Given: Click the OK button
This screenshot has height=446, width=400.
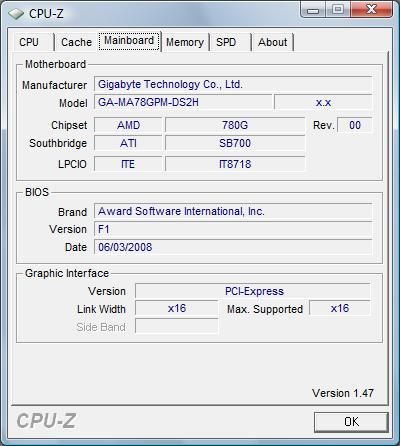Looking at the screenshot, I should 351,422.
